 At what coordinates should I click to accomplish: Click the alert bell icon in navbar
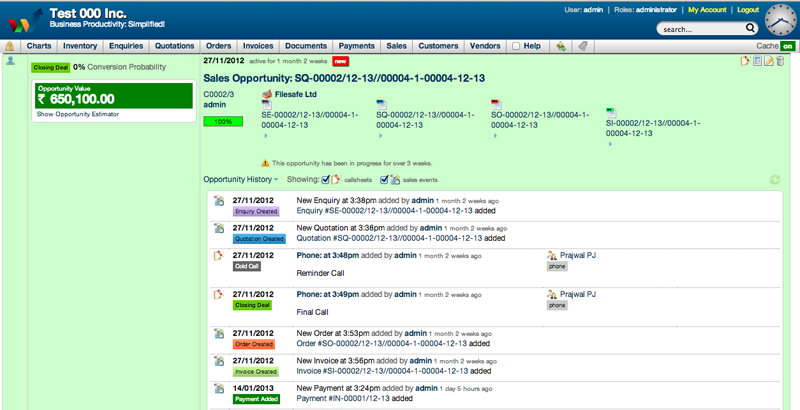[x=10, y=46]
